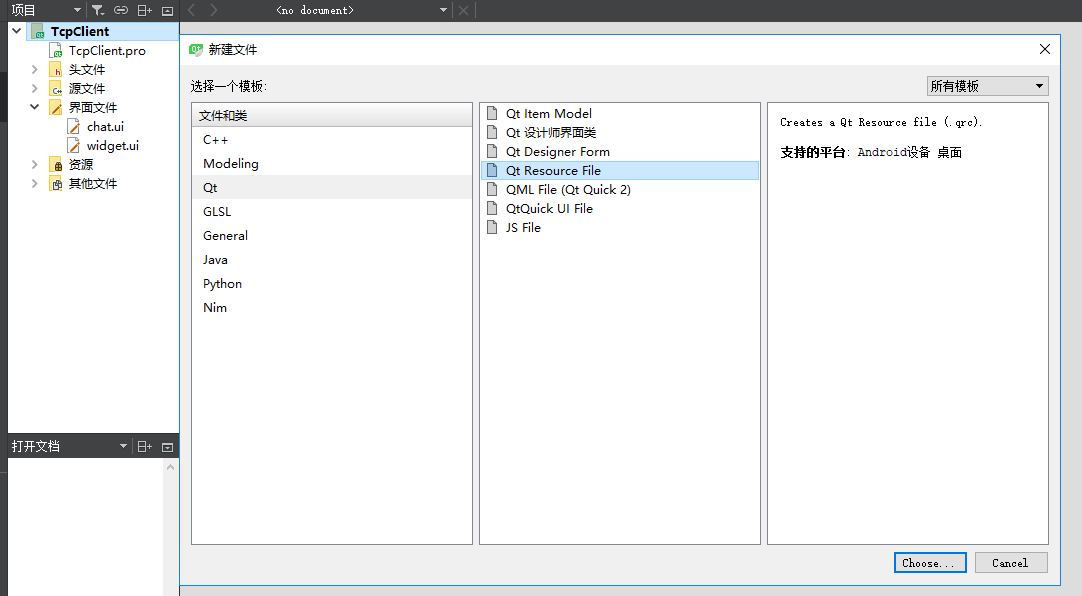
Task: Go forward with the right arrow
Action: coord(214,10)
